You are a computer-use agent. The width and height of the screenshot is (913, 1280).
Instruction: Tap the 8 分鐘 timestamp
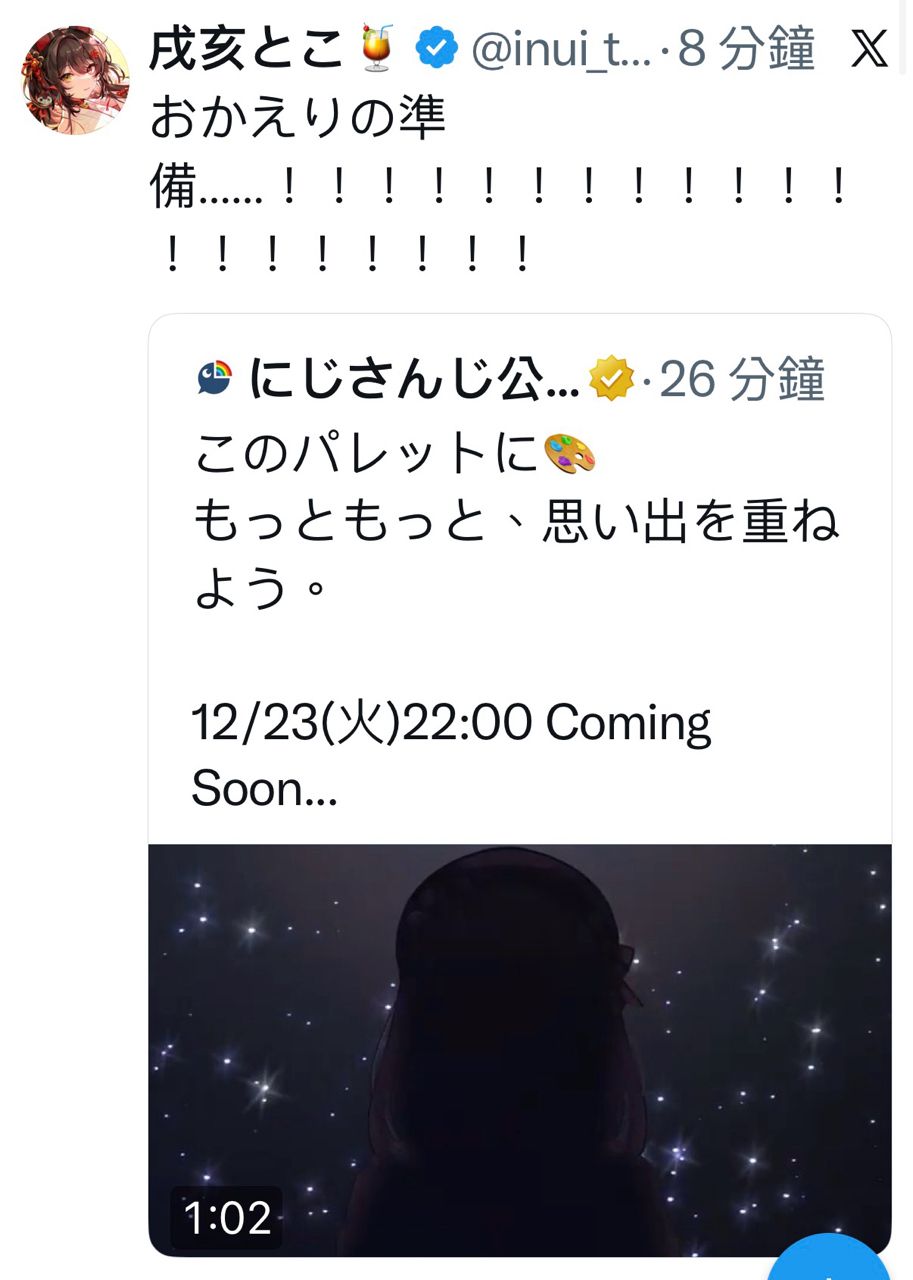pyautogui.click(x=746, y=48)
